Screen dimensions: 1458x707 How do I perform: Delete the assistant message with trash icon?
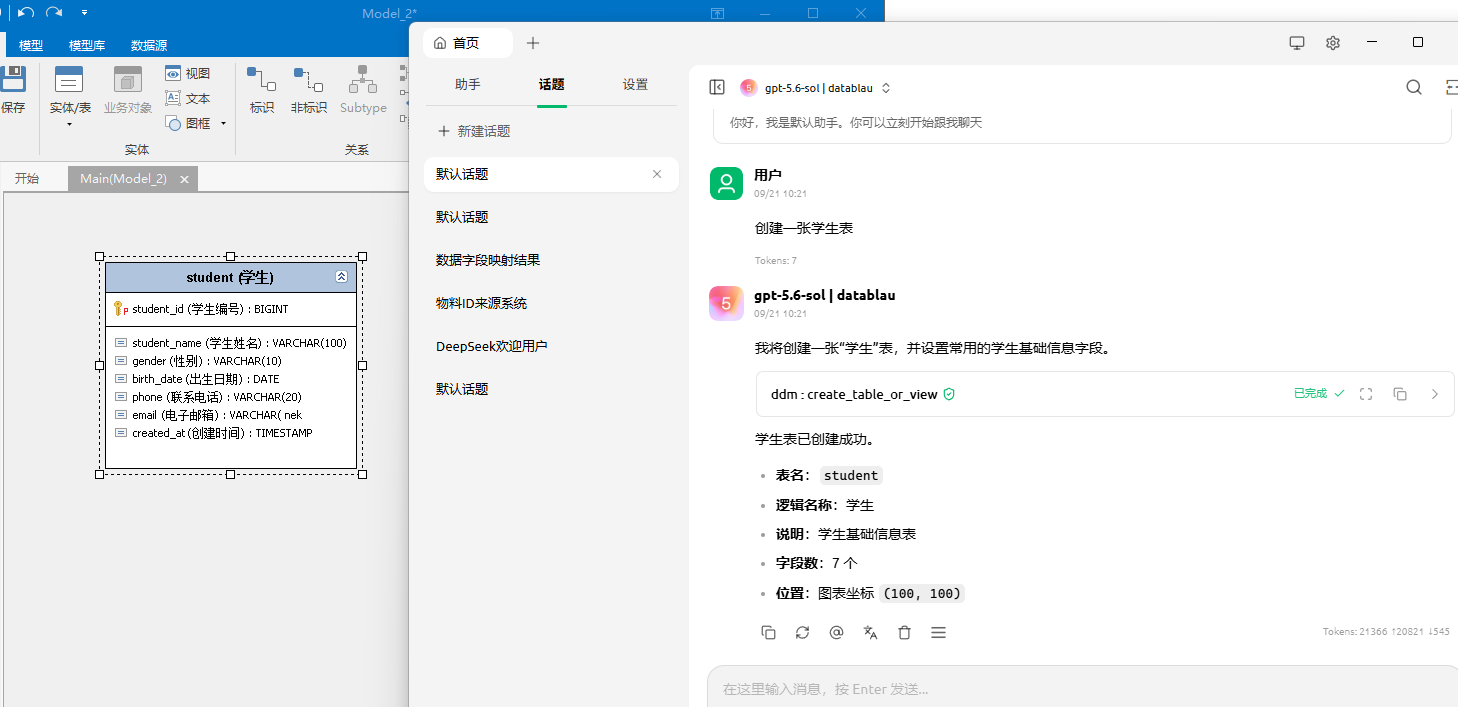click(904, 632)
